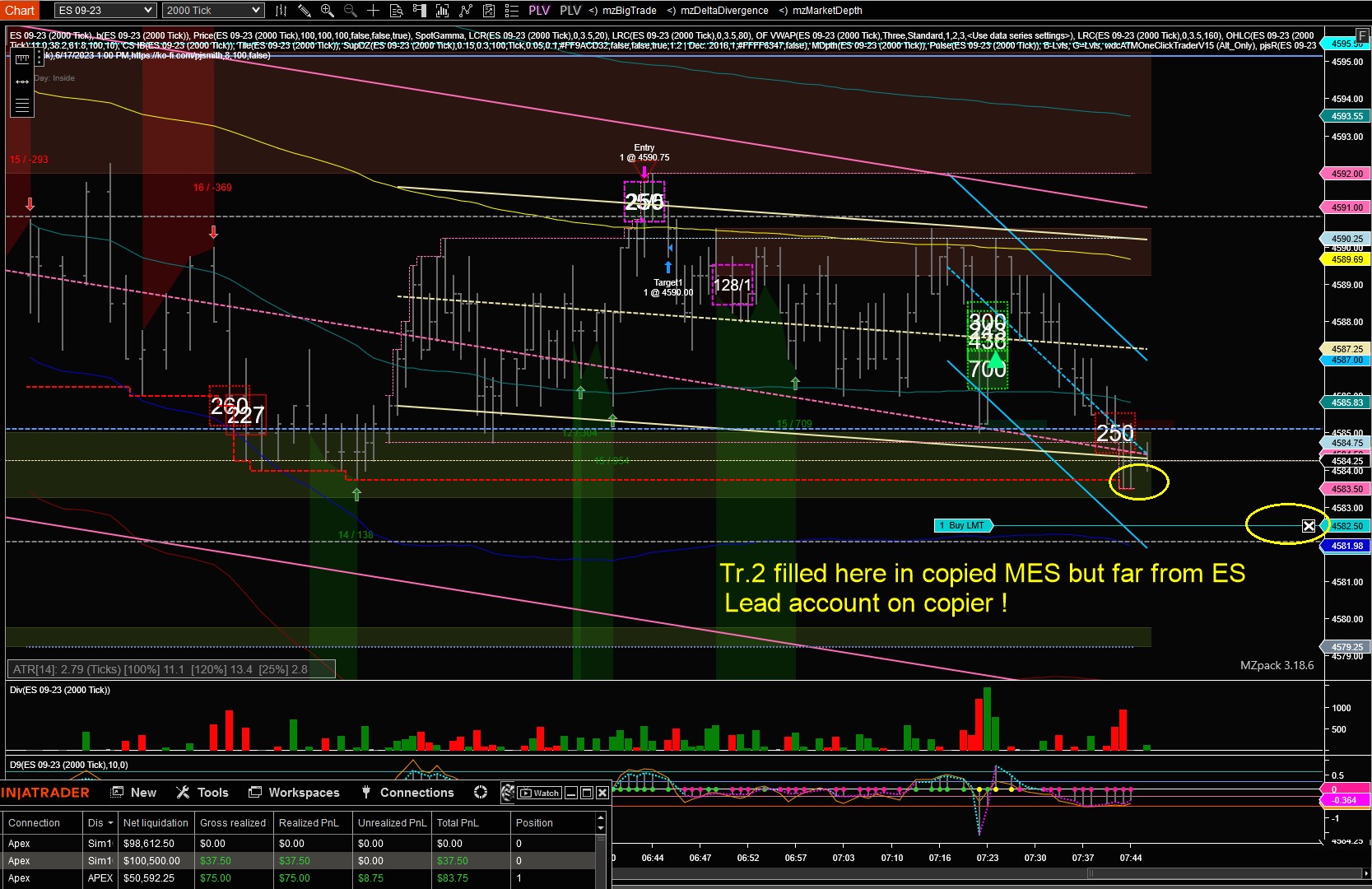This screenshot has width=1372, height=889.
Task: Click the ruler tool icon on chart
Action: (22, 59)
